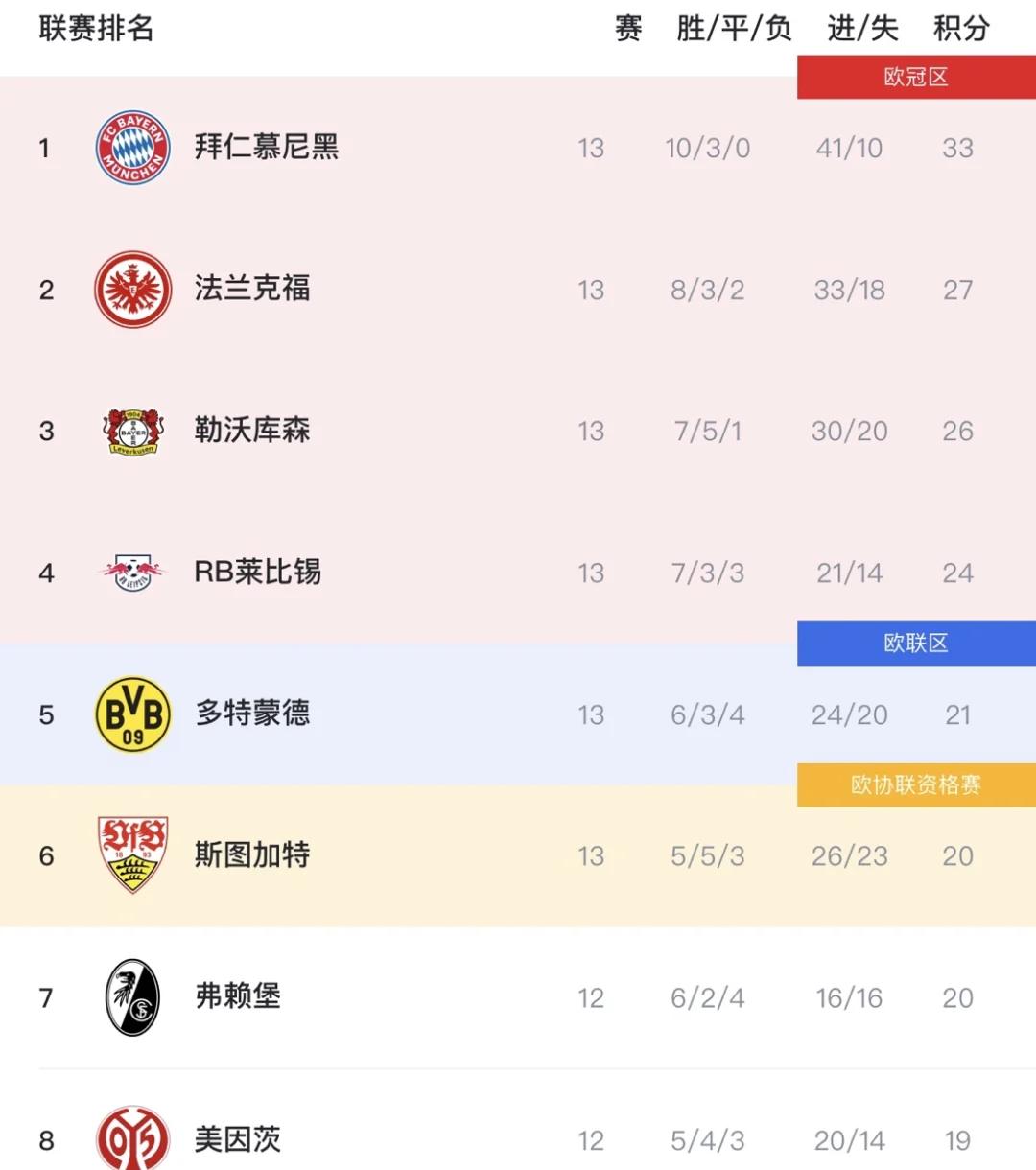Click the red 欧冠区 zone label
This screenshot has width=1036, height=1170.
coord(916,78)
